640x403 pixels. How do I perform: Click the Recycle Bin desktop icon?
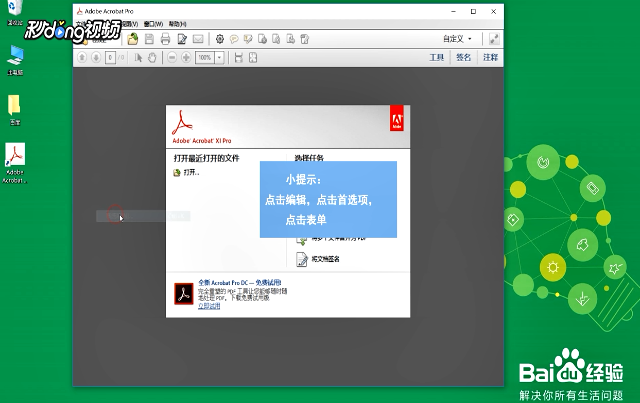coord(15,12)
